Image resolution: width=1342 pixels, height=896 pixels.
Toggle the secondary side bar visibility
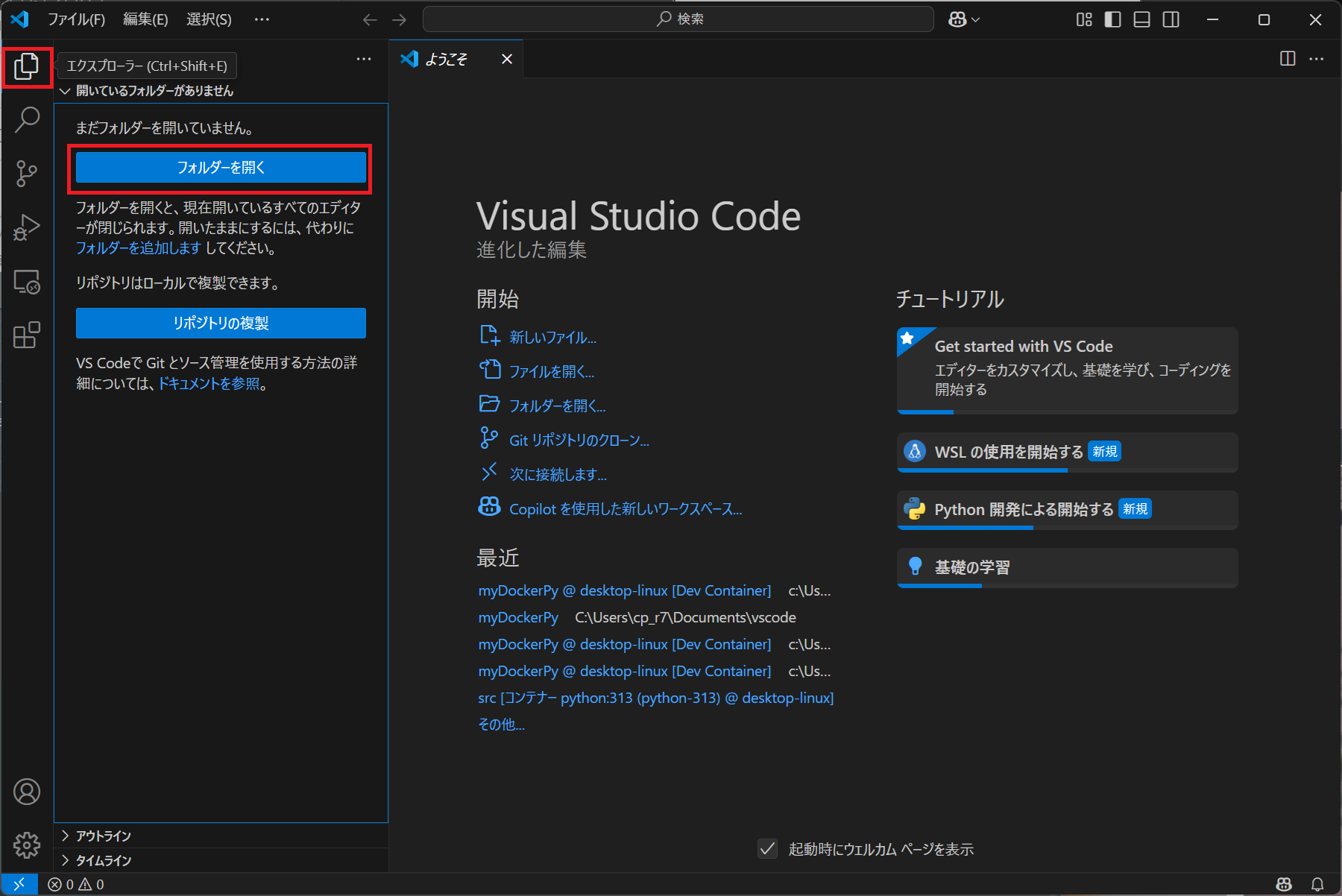tap(1171, 19)
